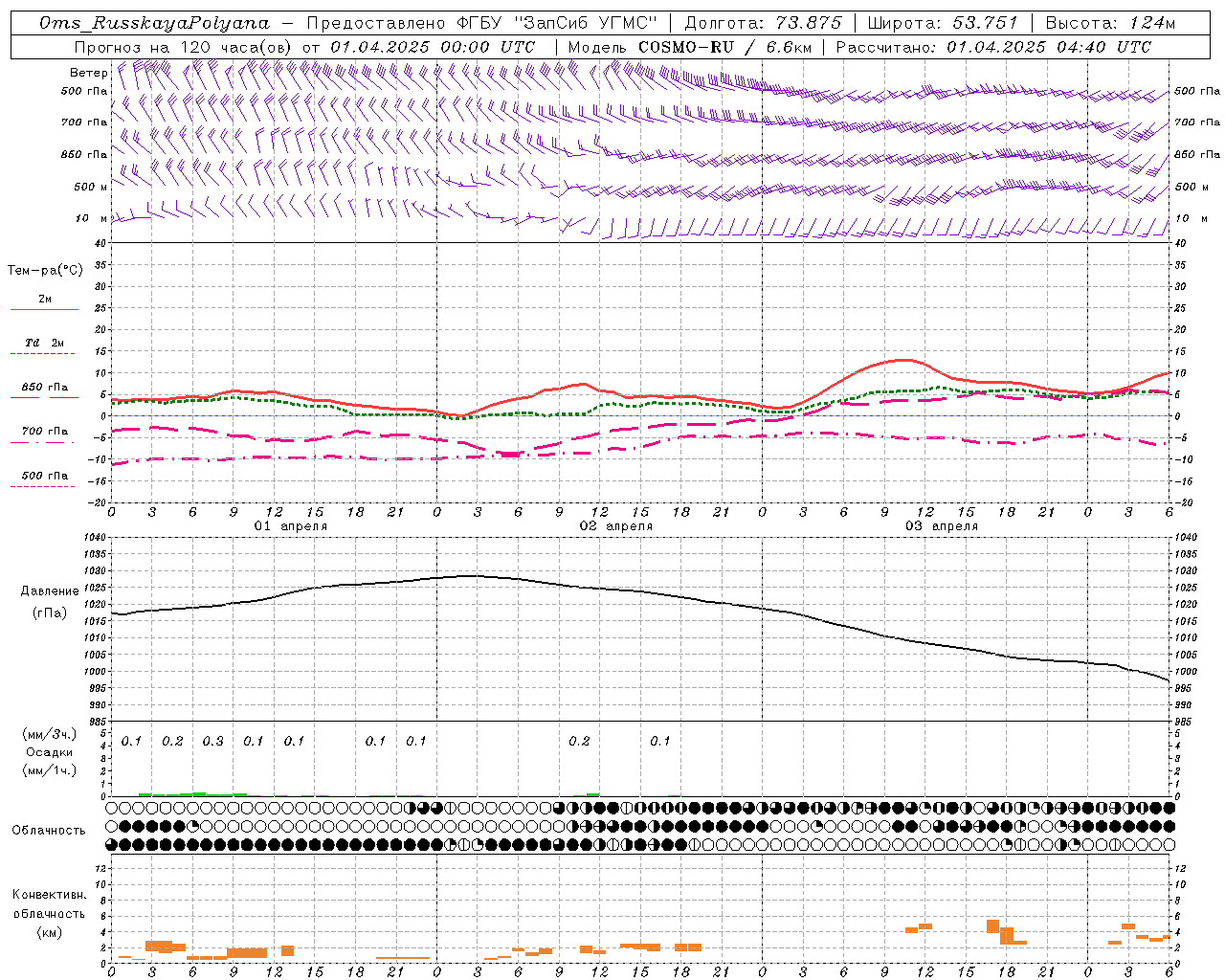
Task: Click Рассчитано: 01.04.2025 04:40 UTC timestamp
Action: [x=993, y=47]
